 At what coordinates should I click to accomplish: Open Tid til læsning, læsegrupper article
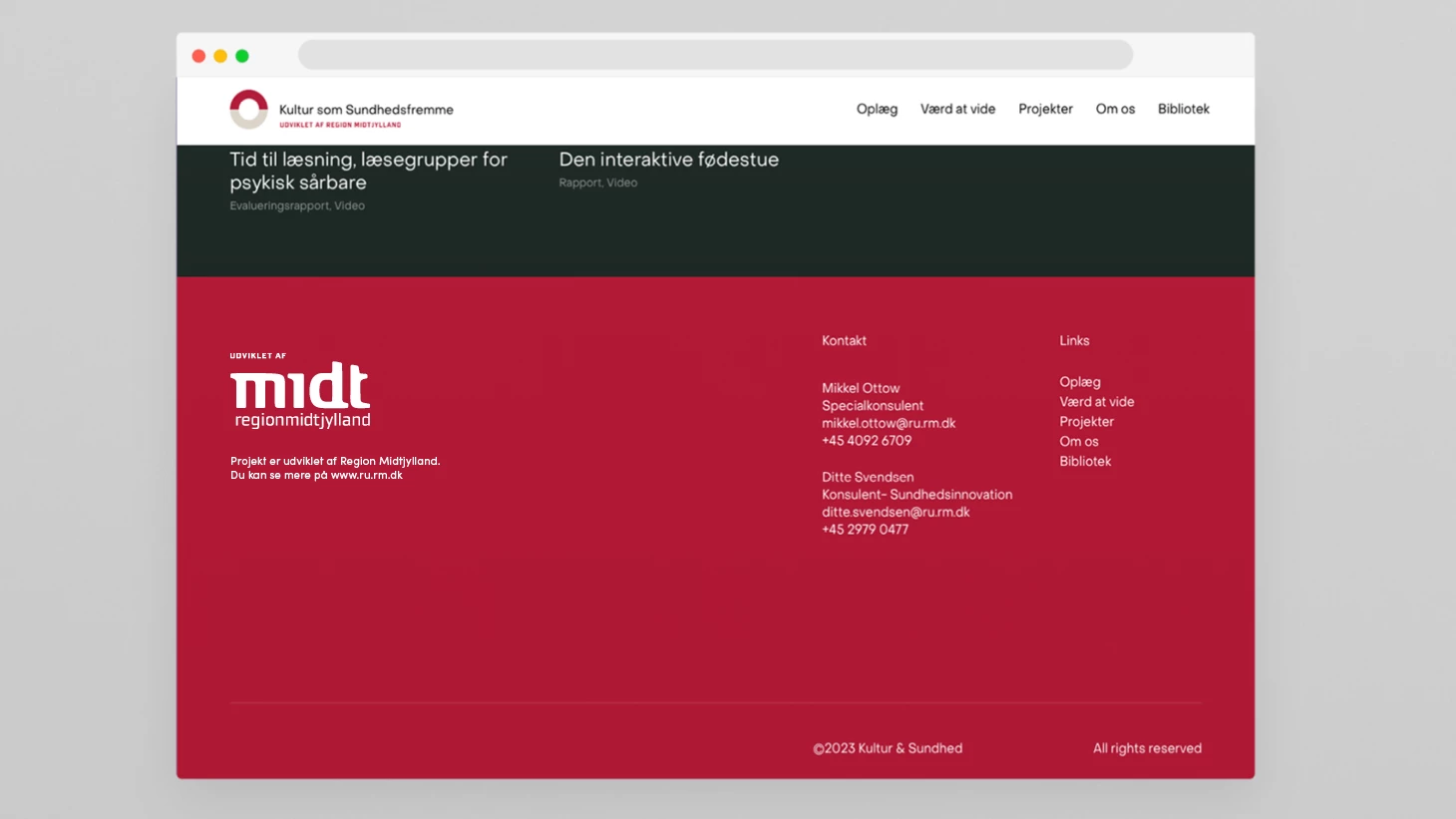pyautogui.click(x=368, y=171)
